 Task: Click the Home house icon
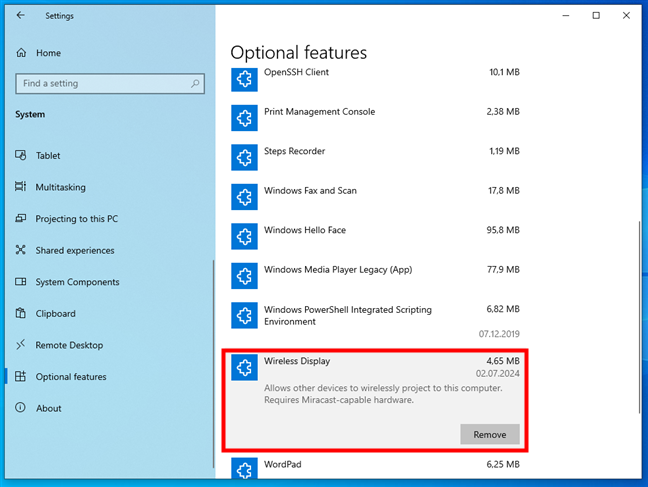click(x=21, y=53)
